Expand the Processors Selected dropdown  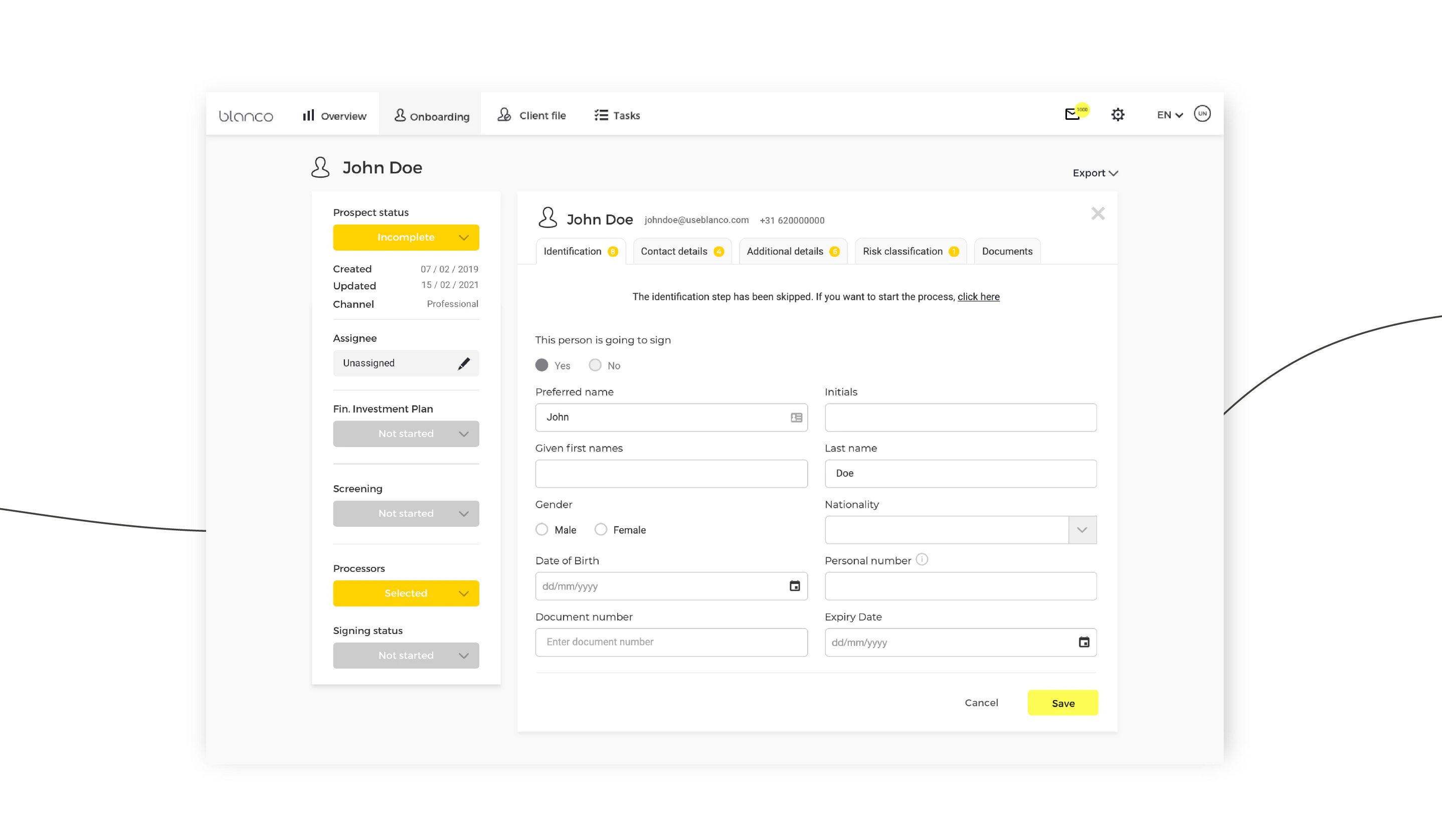pos(406,593)
